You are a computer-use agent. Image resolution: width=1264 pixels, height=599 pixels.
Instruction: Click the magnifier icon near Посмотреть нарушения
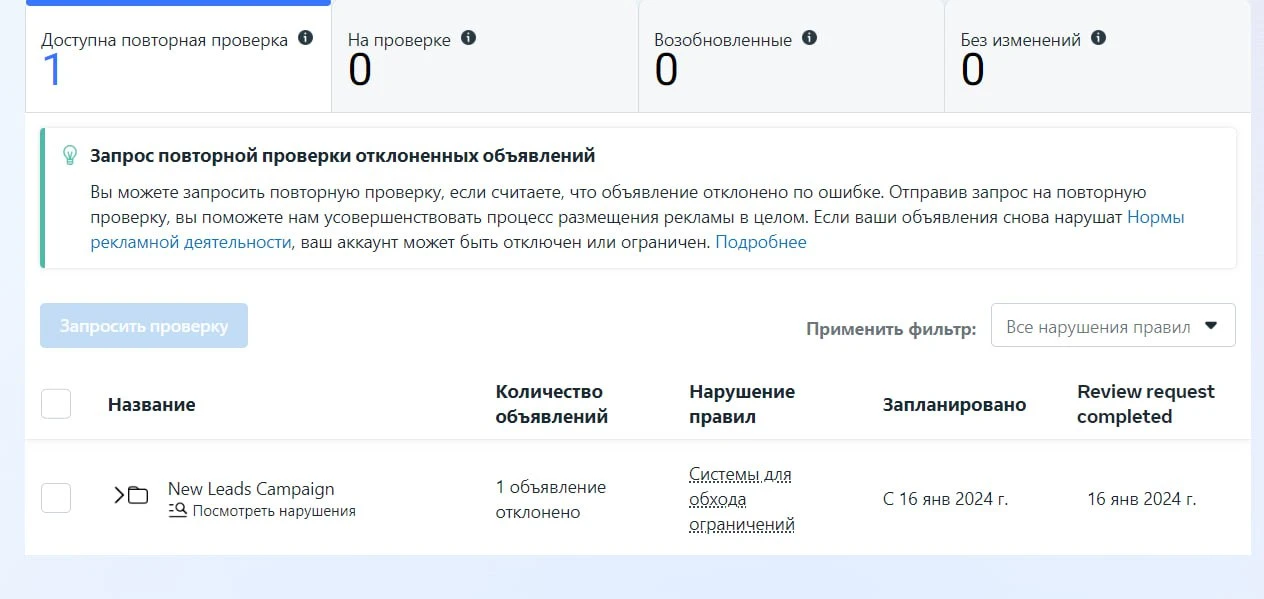(178, 510)
